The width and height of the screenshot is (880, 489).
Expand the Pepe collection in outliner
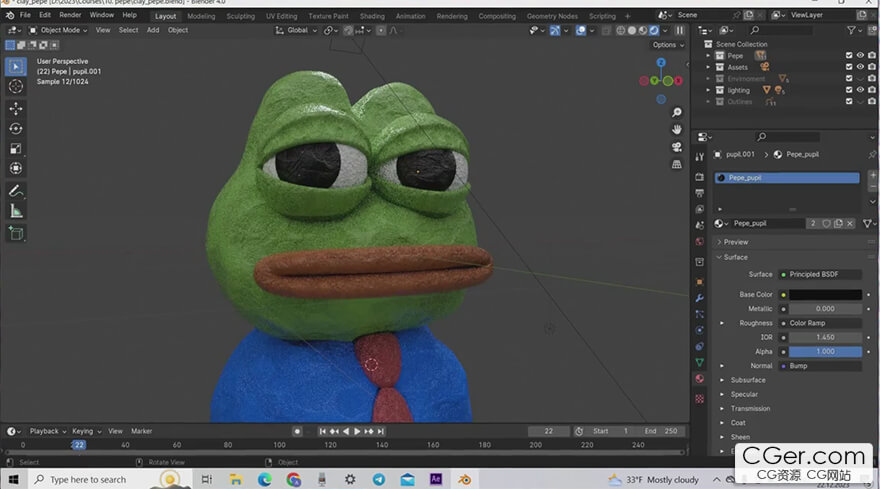[708, 56]
